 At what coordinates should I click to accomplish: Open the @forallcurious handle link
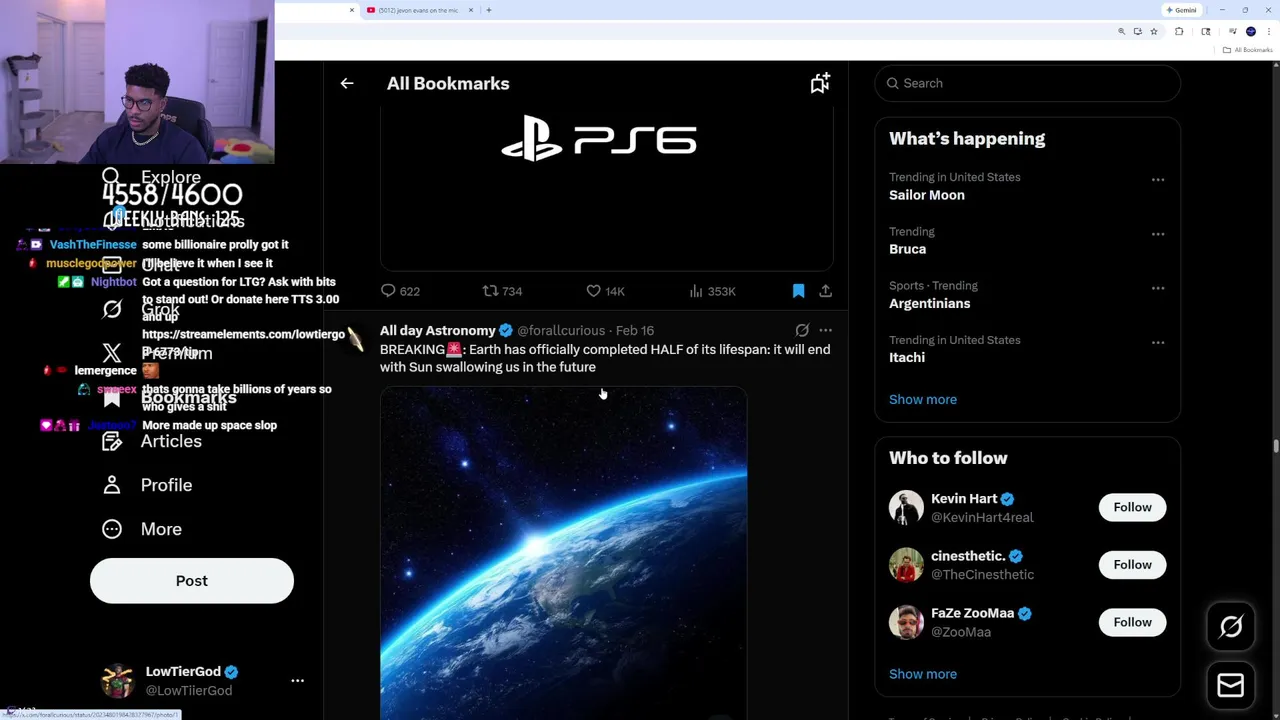pos(561,330)
